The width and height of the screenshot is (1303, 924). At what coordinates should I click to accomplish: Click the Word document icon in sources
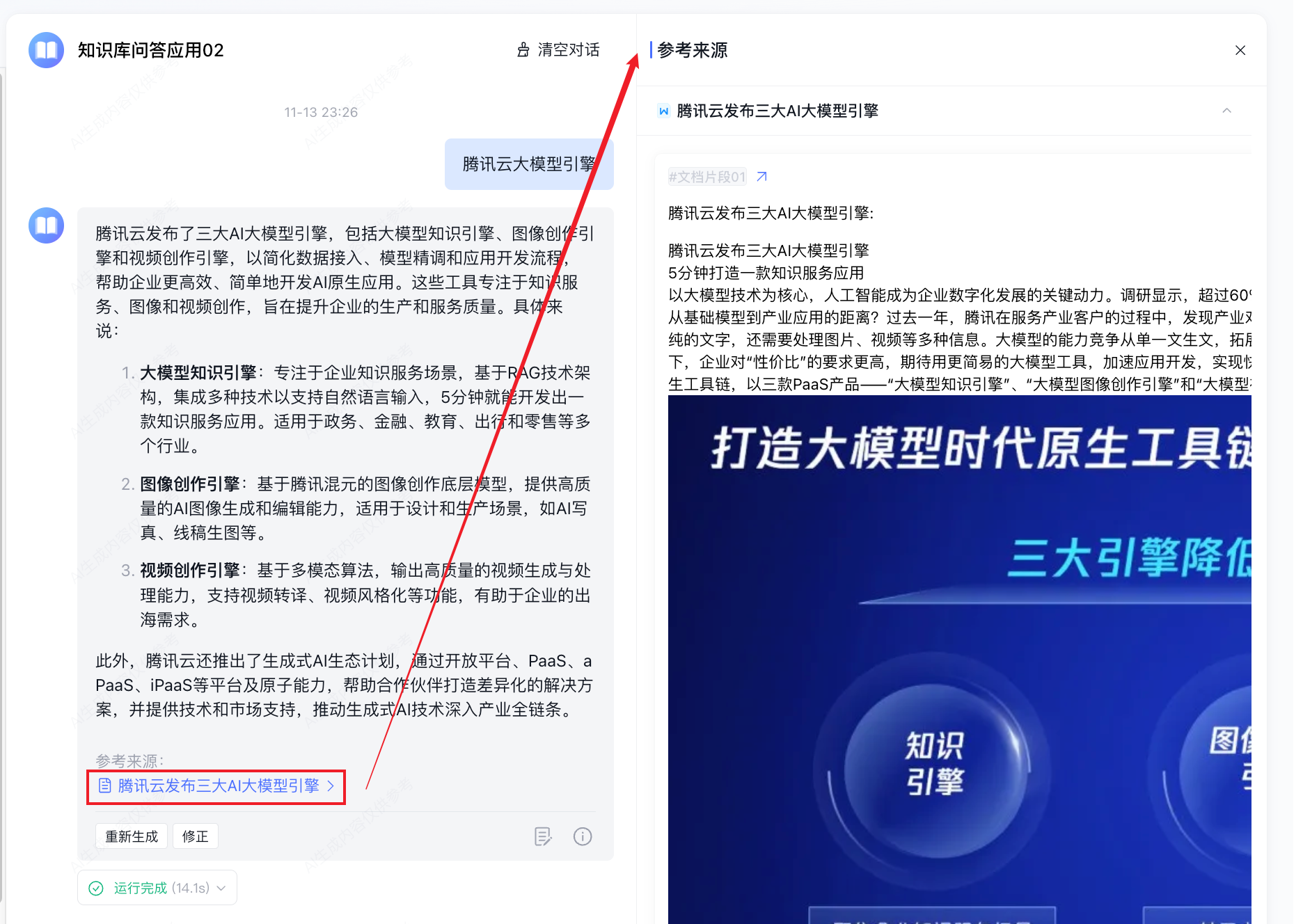[x=663, y=111]
